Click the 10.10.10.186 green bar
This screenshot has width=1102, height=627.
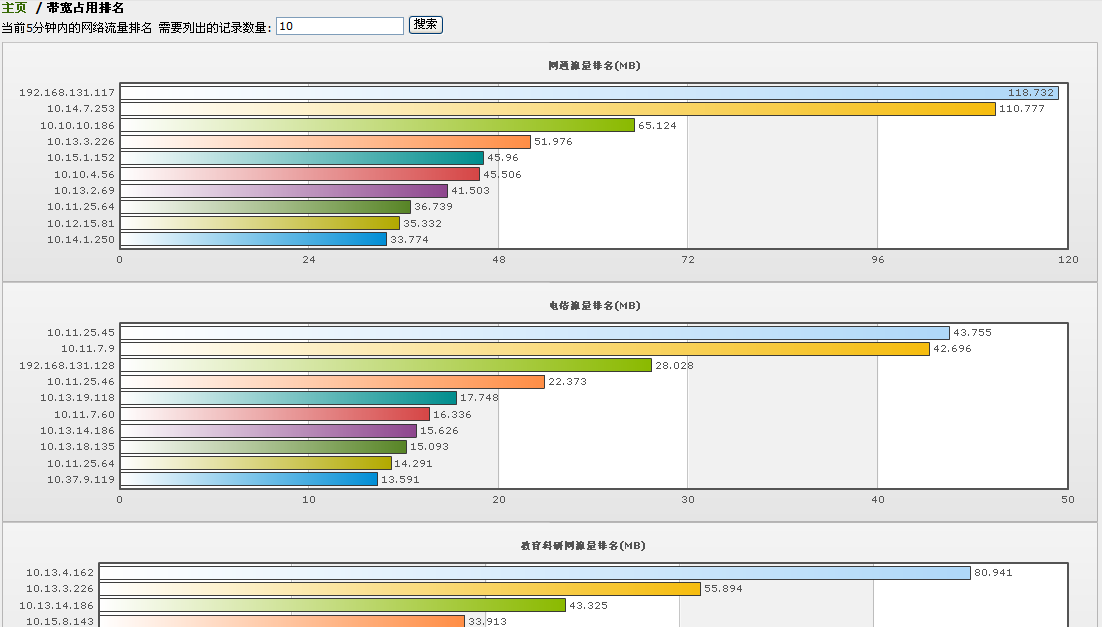pyautogui.click(x=377, y=125)
